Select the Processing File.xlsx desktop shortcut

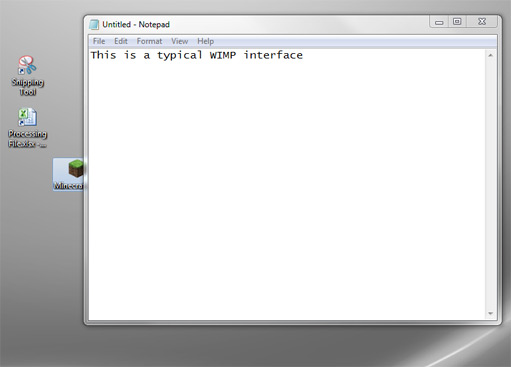coord(27,128)
